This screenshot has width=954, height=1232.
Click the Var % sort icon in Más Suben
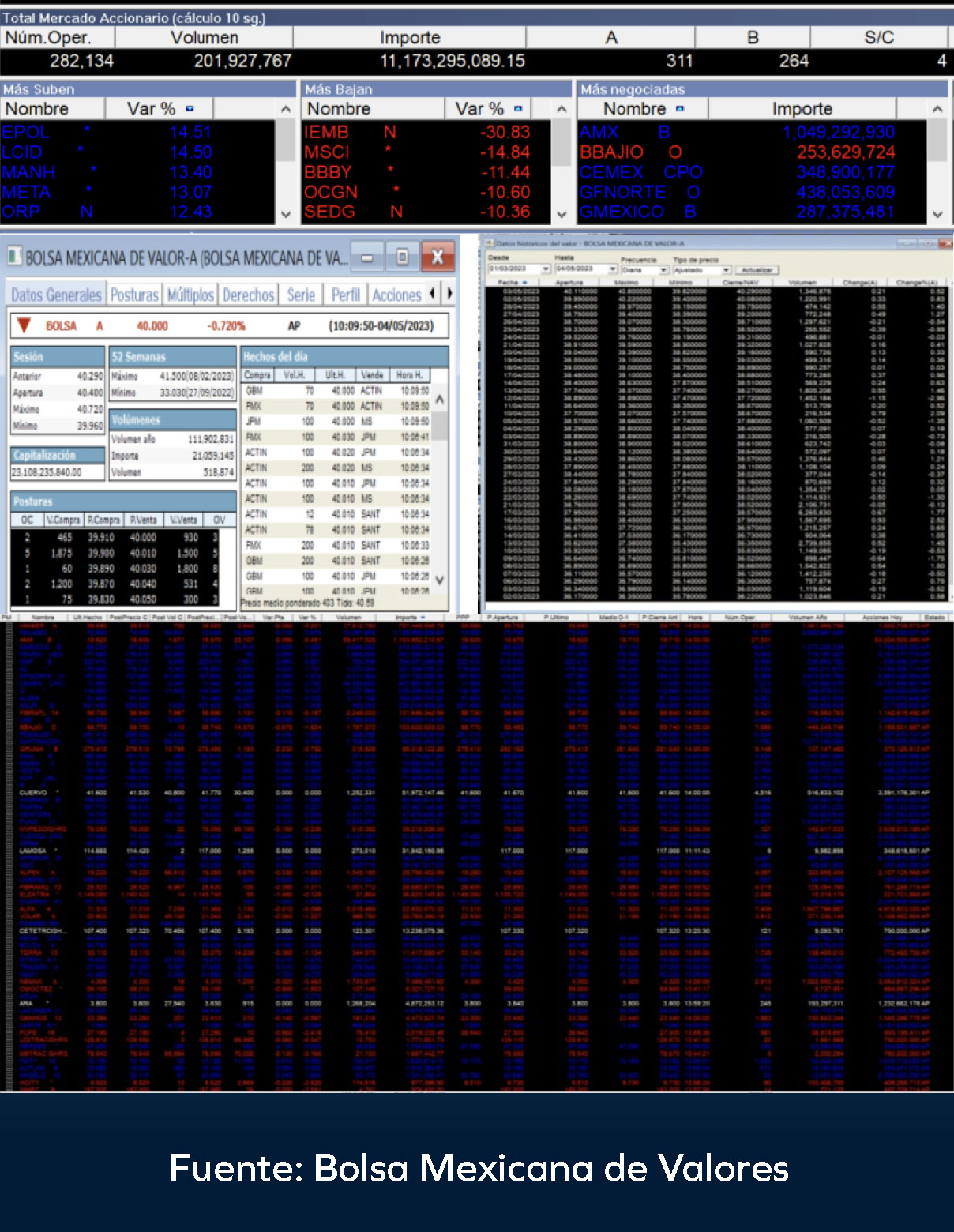[190, 108]
